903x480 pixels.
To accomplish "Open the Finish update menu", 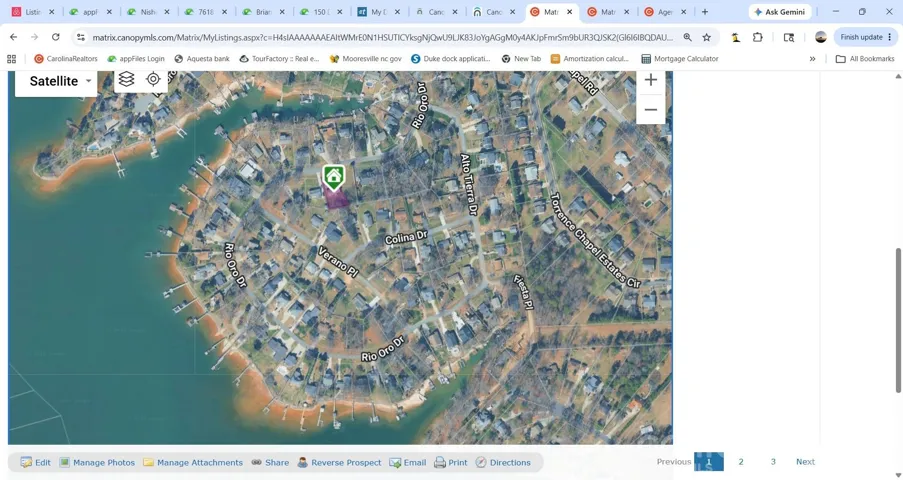I will [x=866, y=37].
